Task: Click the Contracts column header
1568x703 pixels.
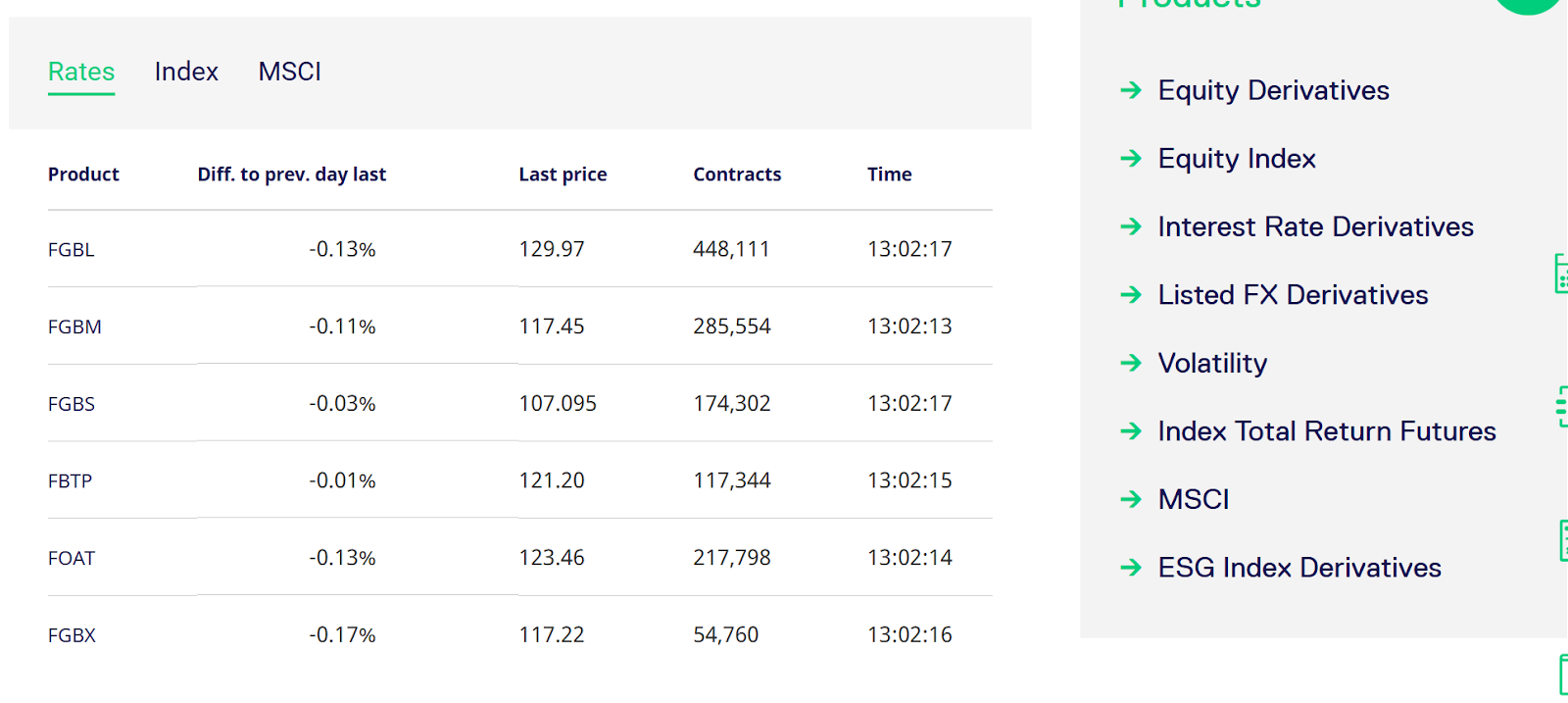Action: pyautogui.click(x=737, y=175)
